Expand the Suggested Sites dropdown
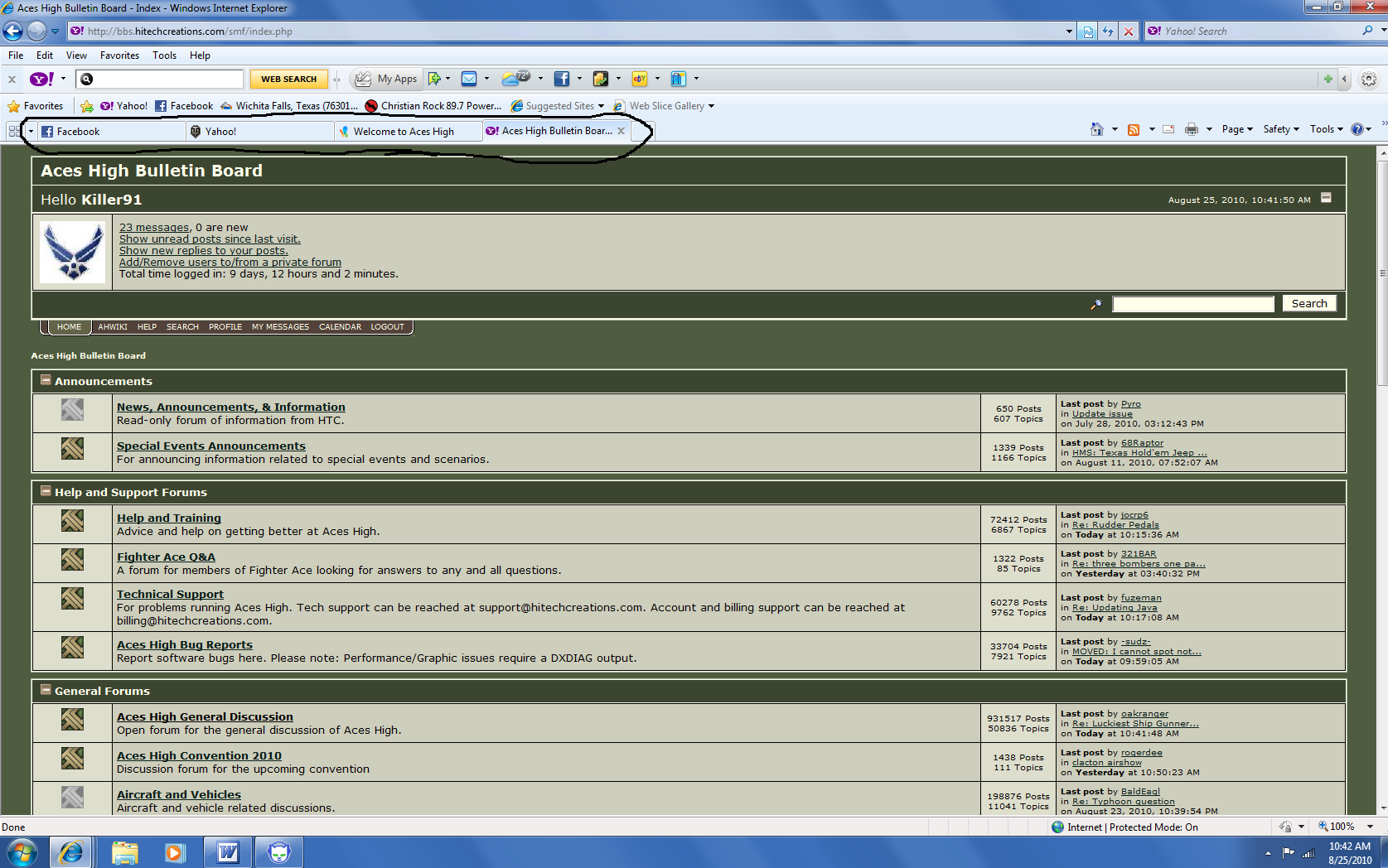This screenshot has width=1388, height=868. pyautogui.click(x=601, y=106)
